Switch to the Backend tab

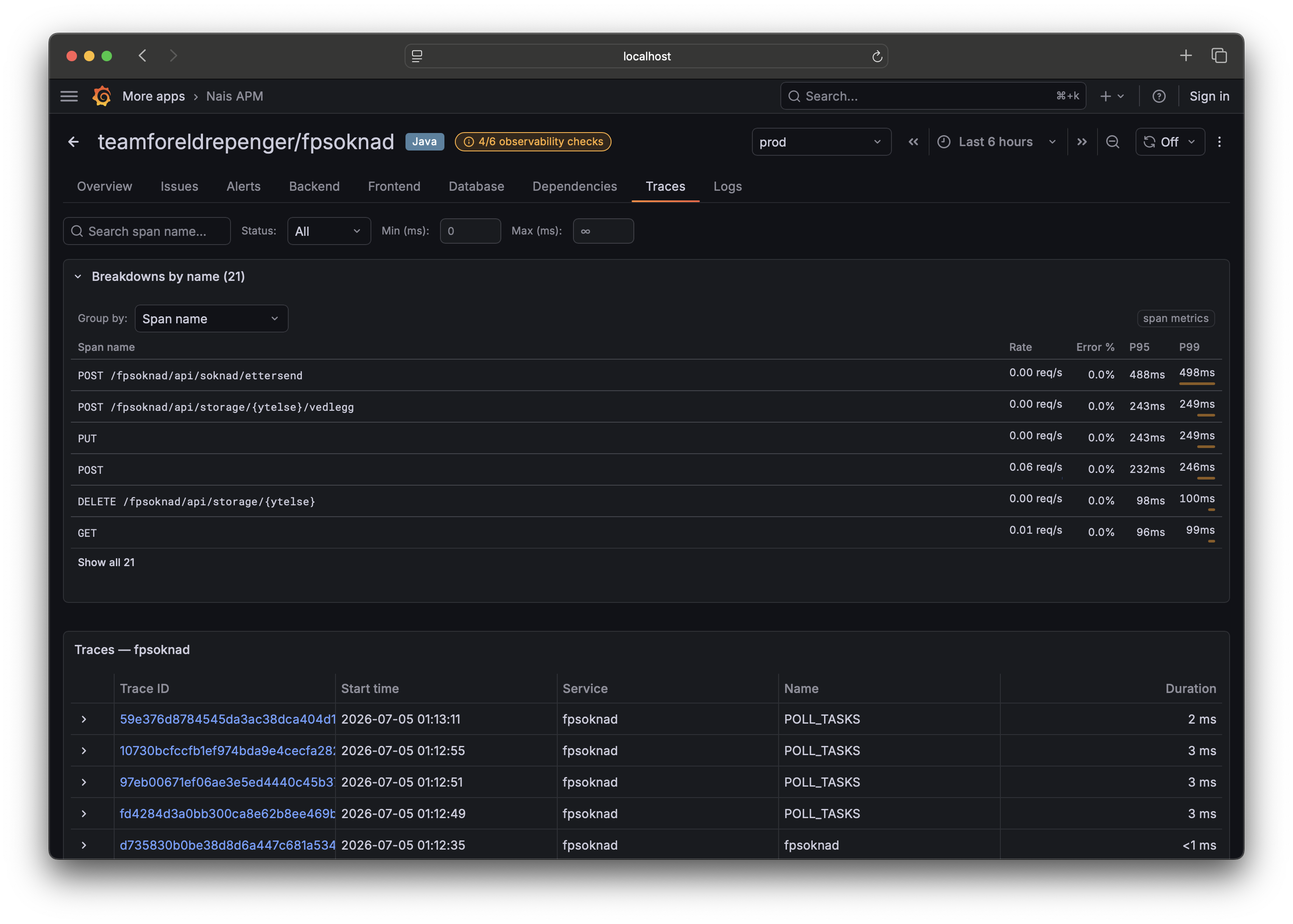coord(314,186)
